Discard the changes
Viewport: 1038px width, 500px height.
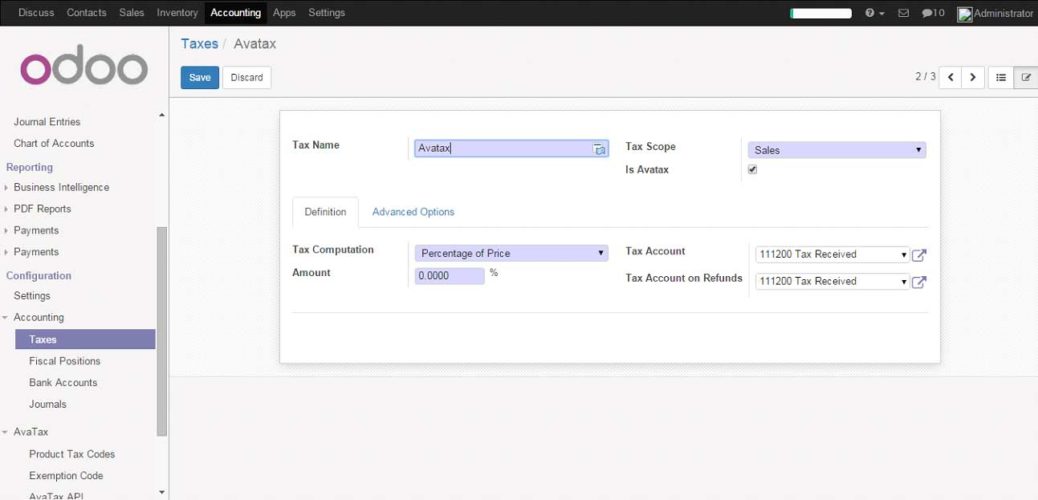tap(247, 77)
